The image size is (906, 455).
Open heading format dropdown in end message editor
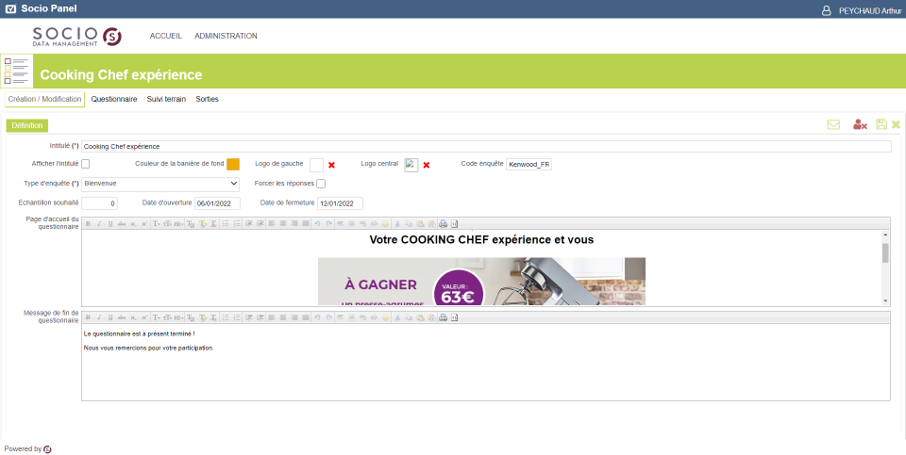179,317
